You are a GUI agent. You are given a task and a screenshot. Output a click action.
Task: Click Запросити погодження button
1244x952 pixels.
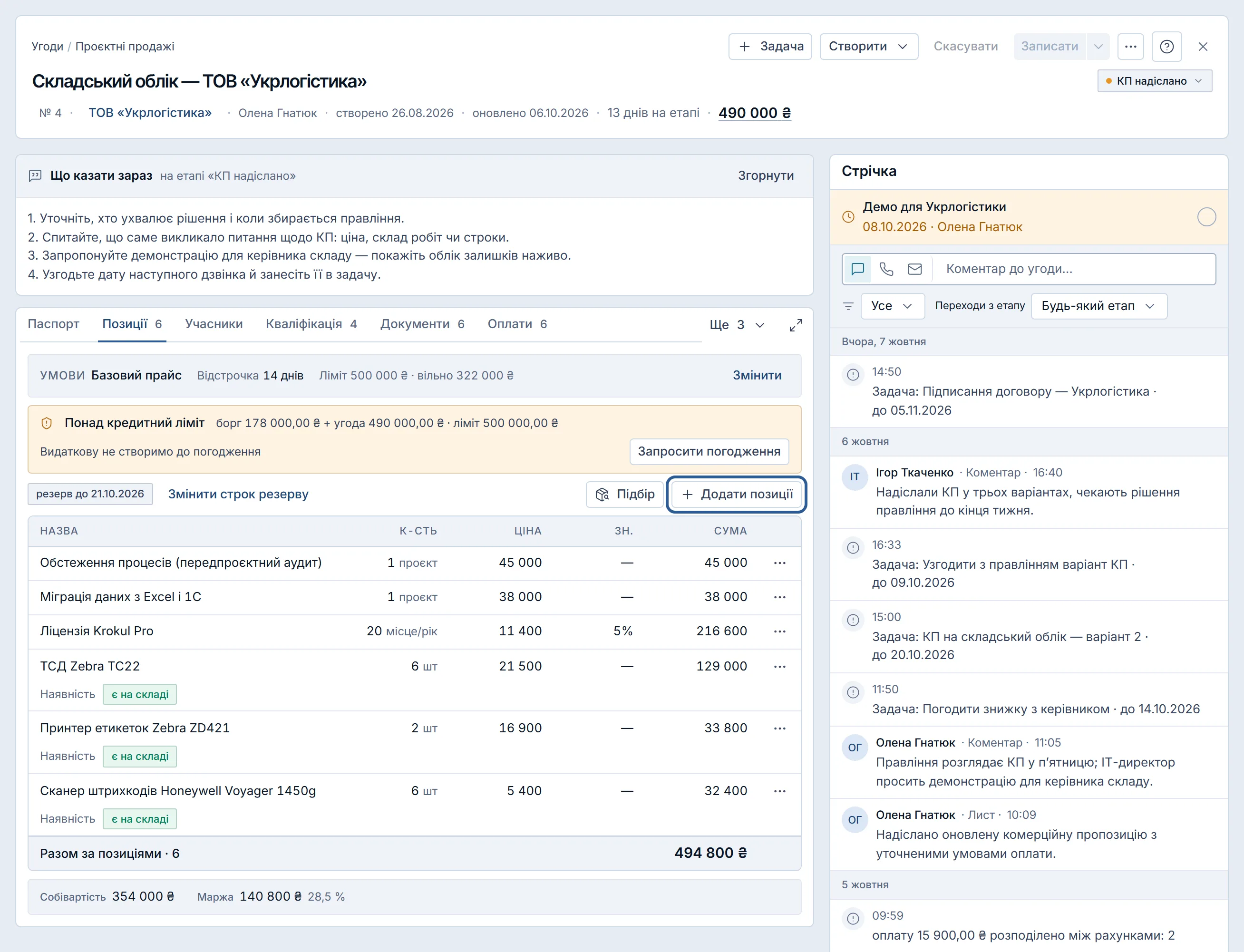click(x=709, y=452)
